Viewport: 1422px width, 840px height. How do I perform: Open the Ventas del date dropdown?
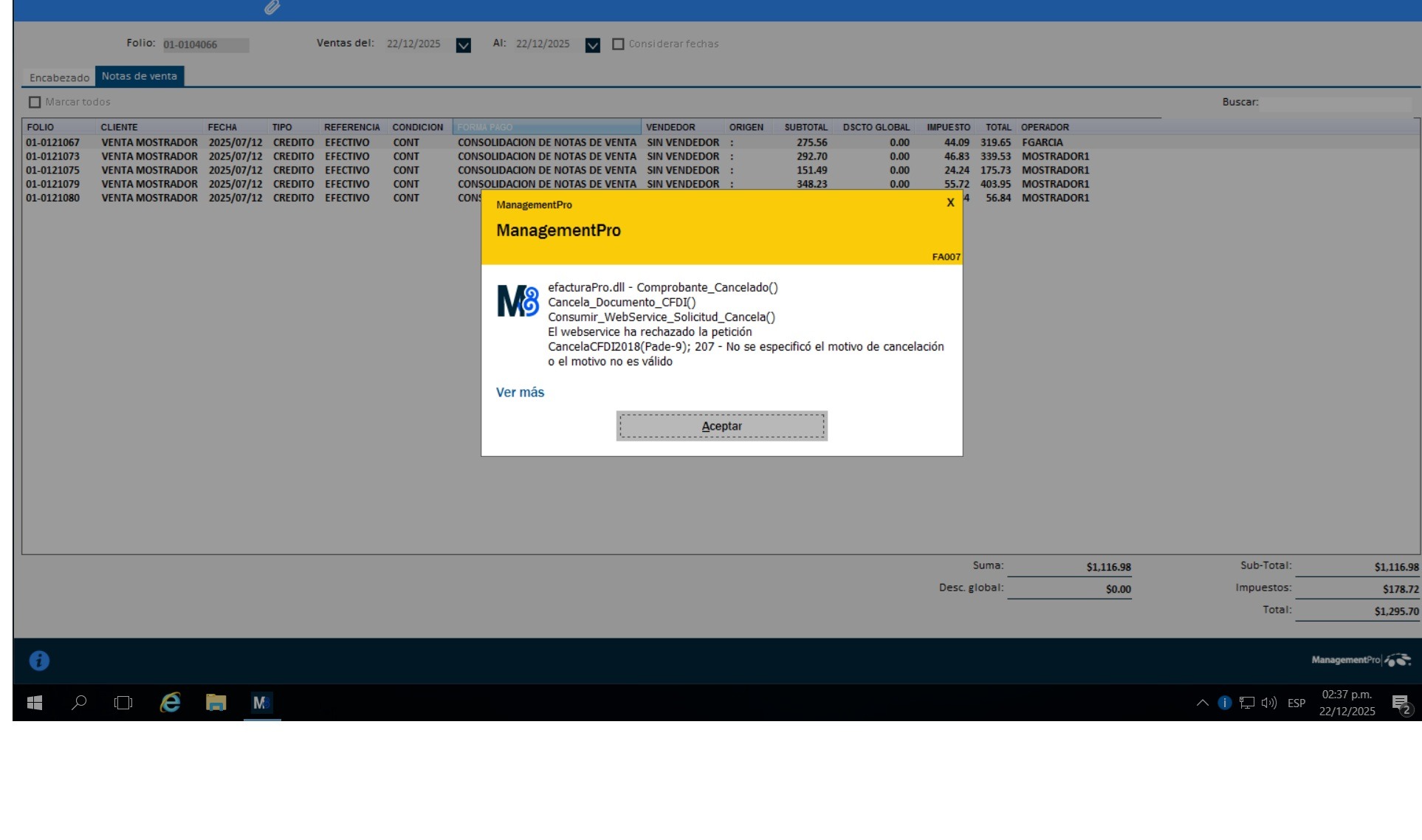[x=463, y=45]
